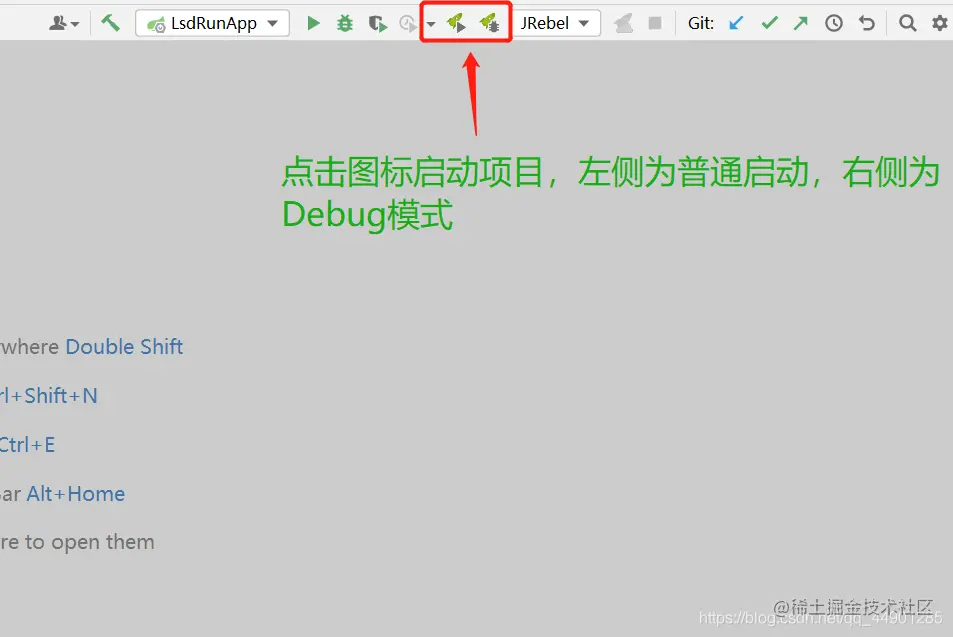Image resolution: width=953 pixels, height=637 pixels.
Task: Start JRebel Debug using right rocket icon
Action: (x=488, y=22)
